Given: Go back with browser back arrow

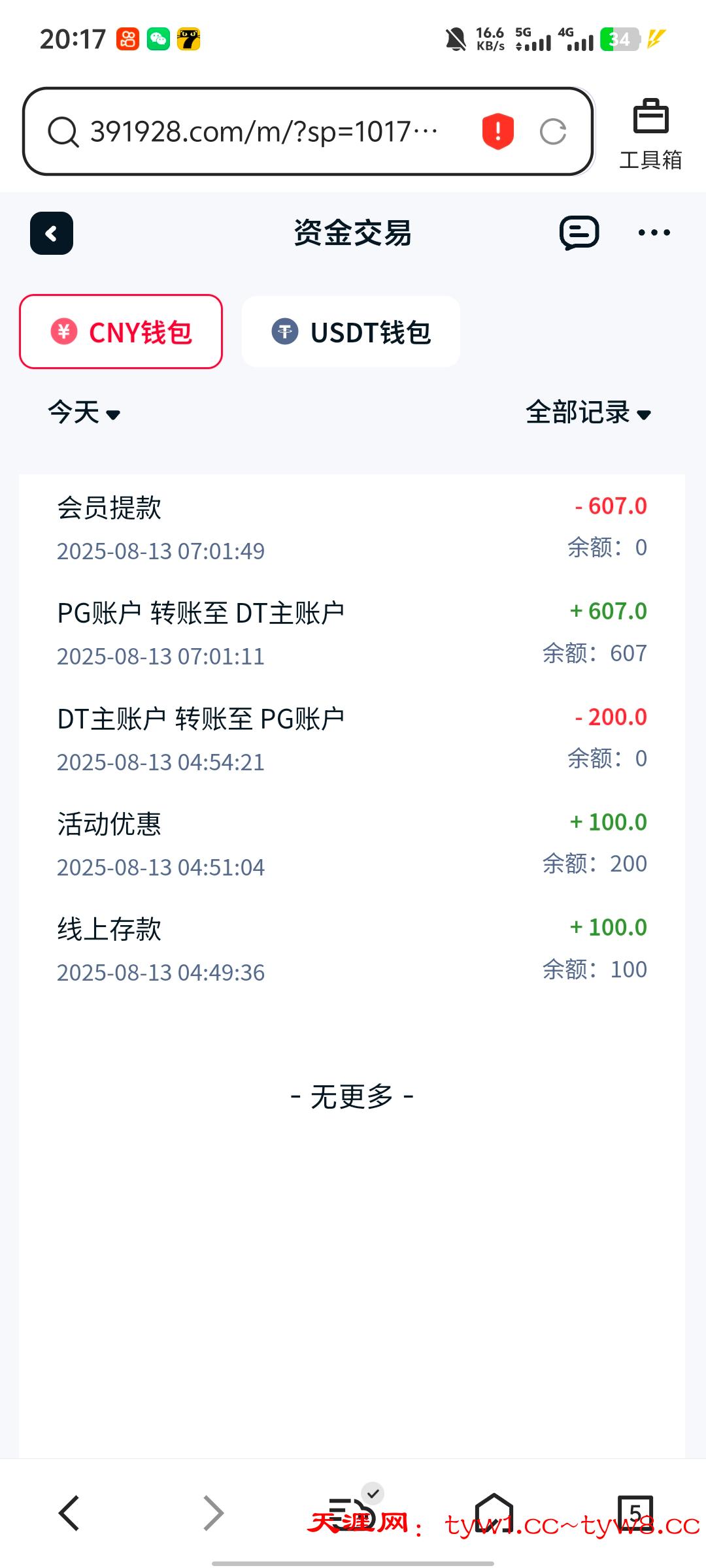Looking at the screenshot, I should pos(69,1513).
